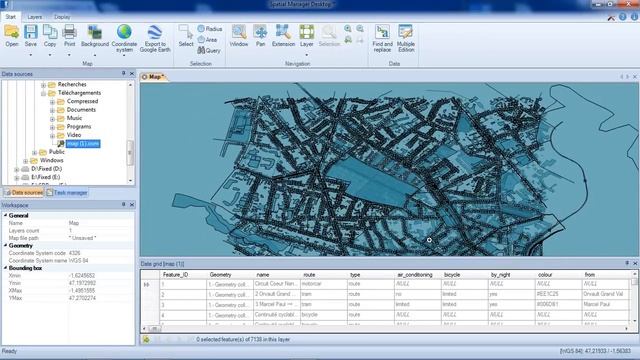Collapse the Bounding box section

[6, 268]
